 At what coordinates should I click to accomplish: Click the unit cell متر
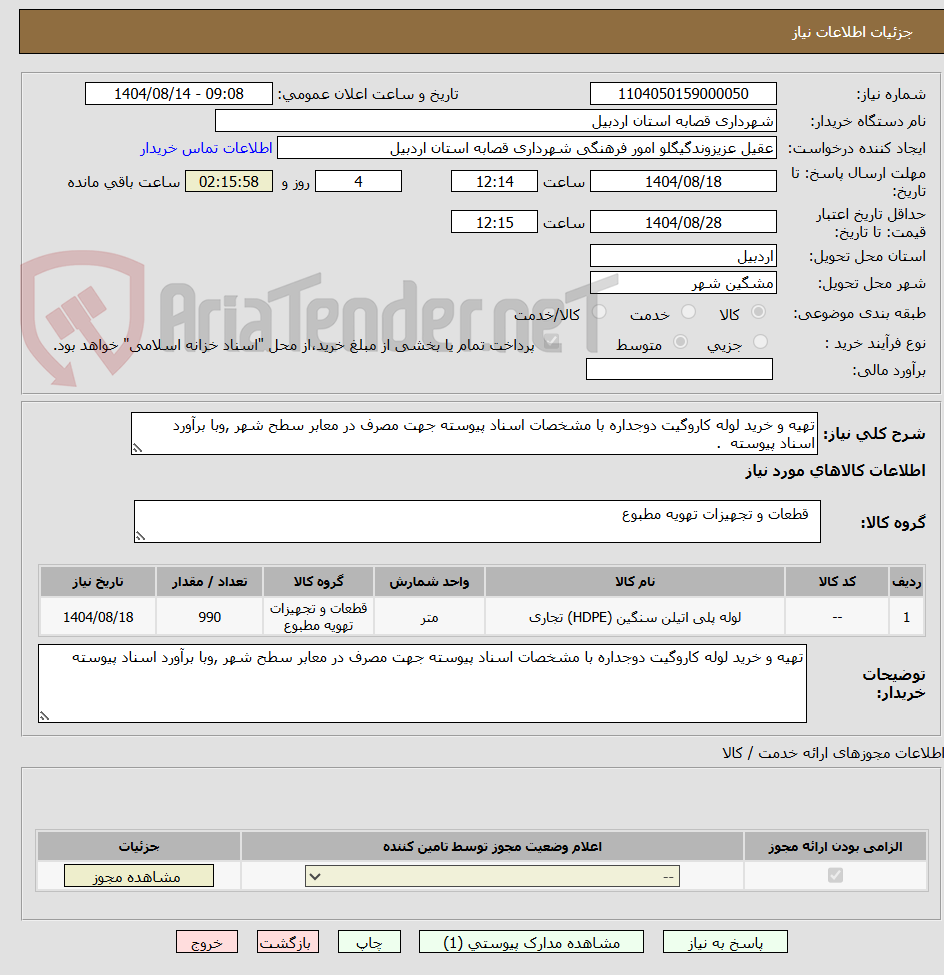(429, 617)
